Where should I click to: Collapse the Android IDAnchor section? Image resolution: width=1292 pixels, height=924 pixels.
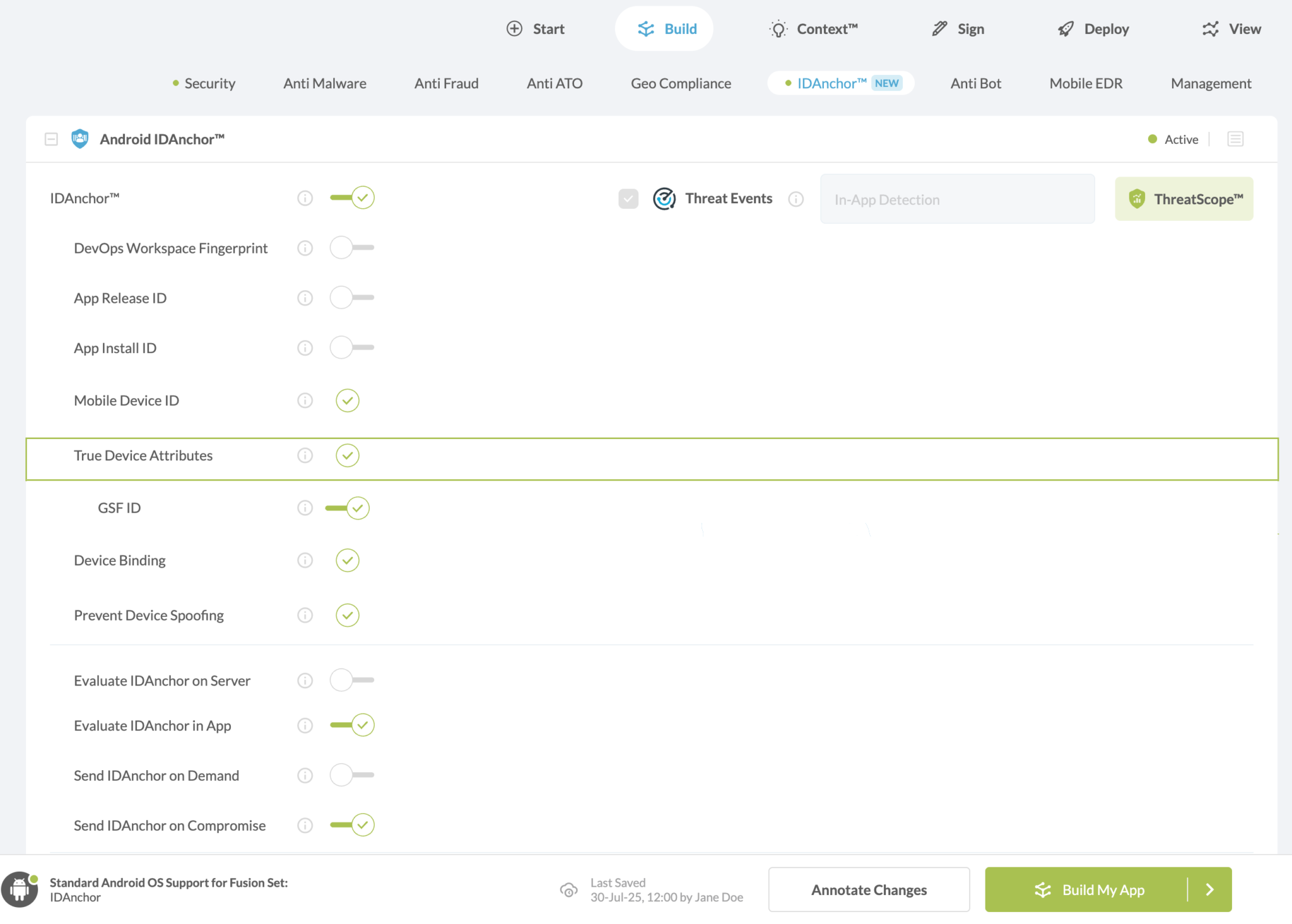point(51,139)
